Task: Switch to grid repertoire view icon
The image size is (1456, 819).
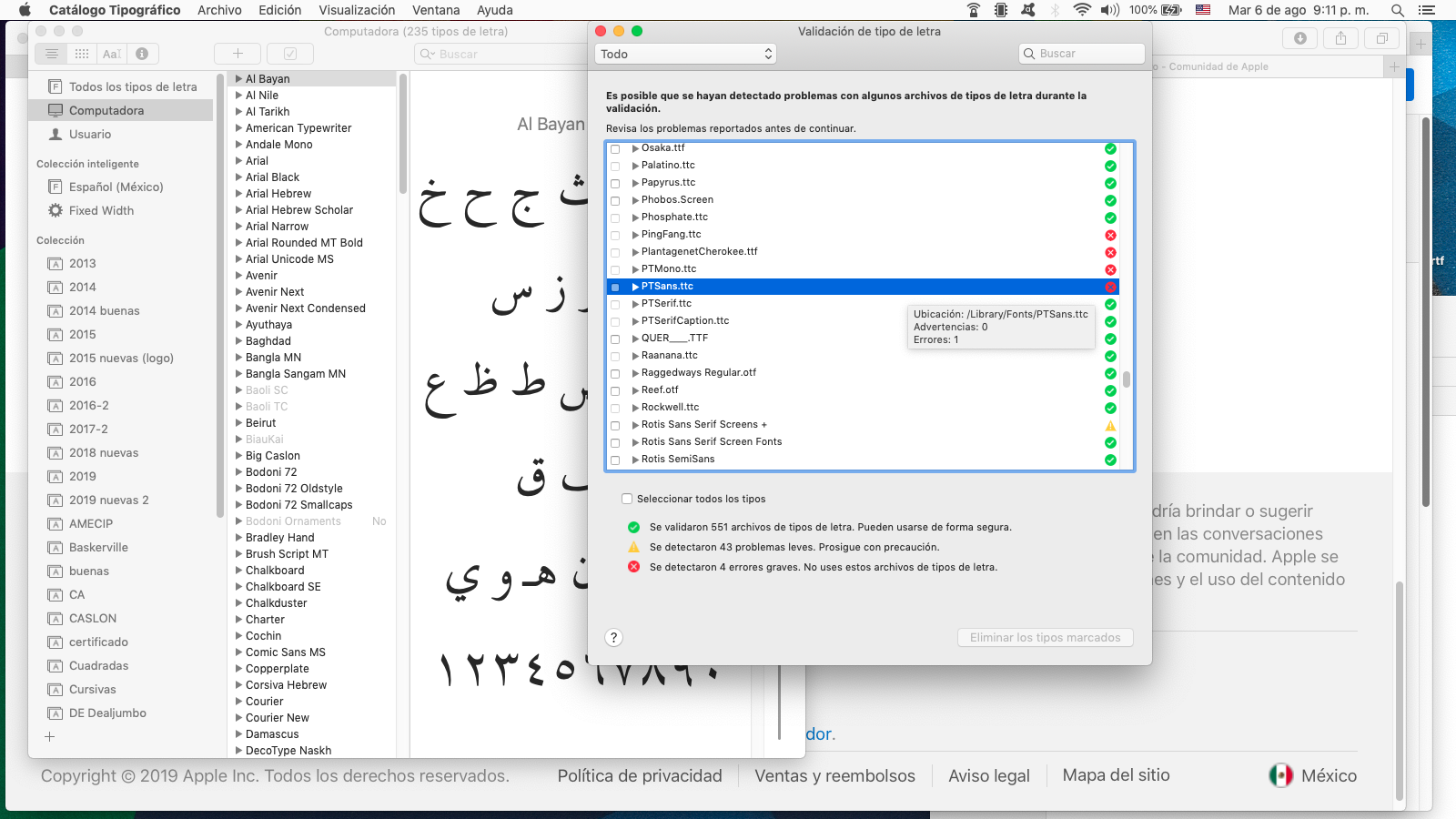Action: (82, 54)
